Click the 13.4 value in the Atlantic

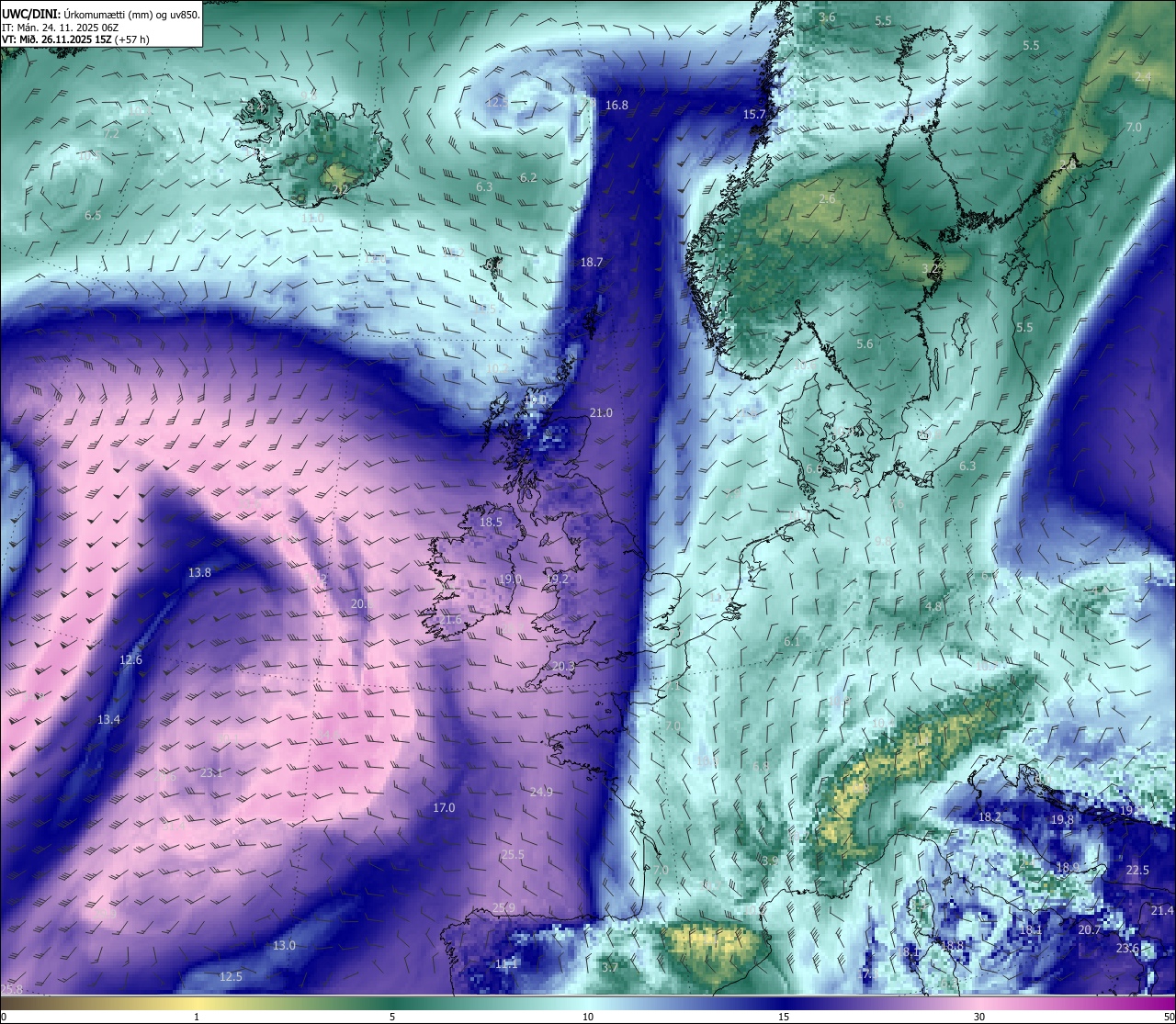click(x=108, y=720)
